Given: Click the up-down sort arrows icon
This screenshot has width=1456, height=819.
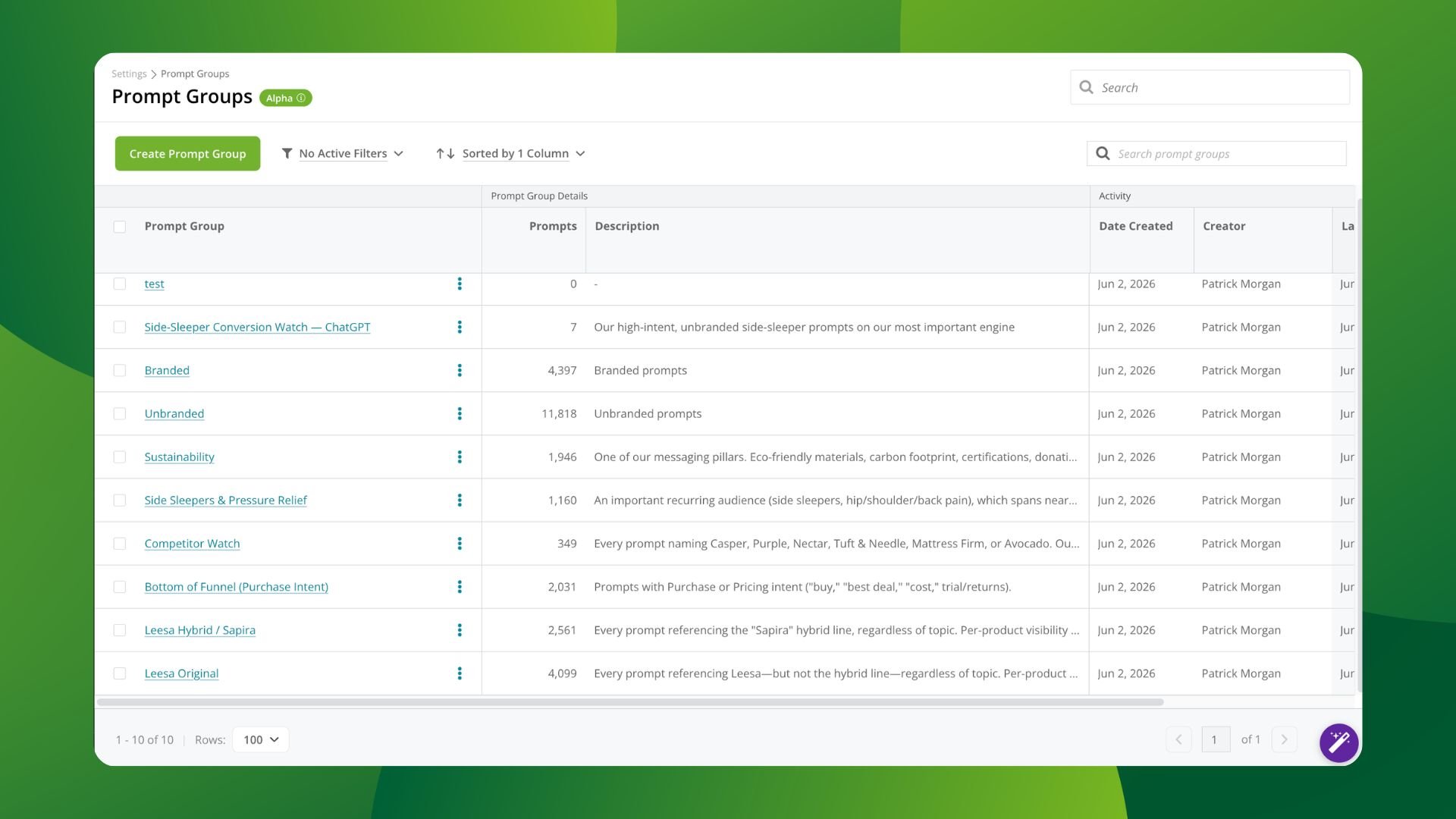Looking at the screenshot, I should click(x=445, y=153).
